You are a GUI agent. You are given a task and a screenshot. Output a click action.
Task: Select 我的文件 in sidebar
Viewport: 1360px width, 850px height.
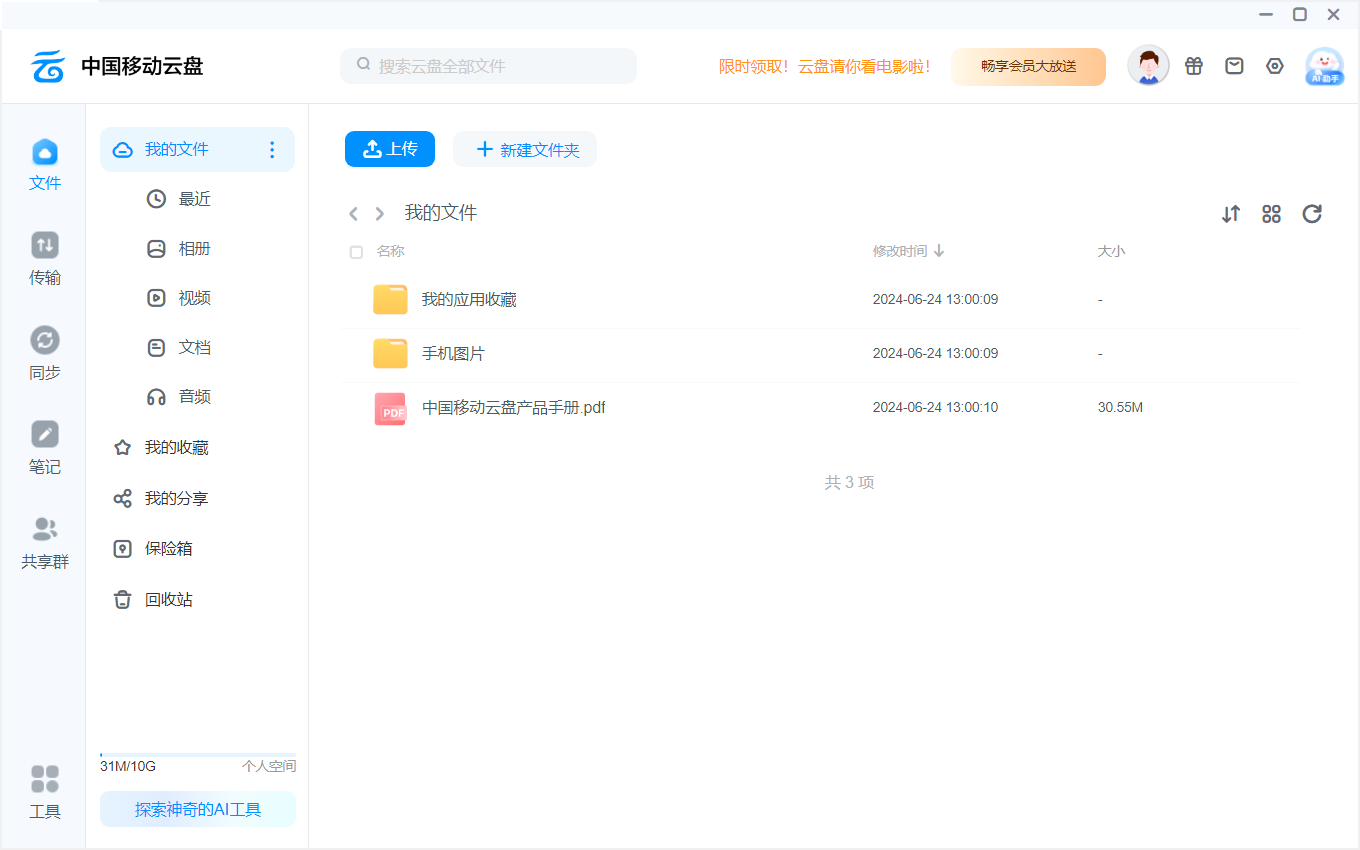click(x=197, y=150)
